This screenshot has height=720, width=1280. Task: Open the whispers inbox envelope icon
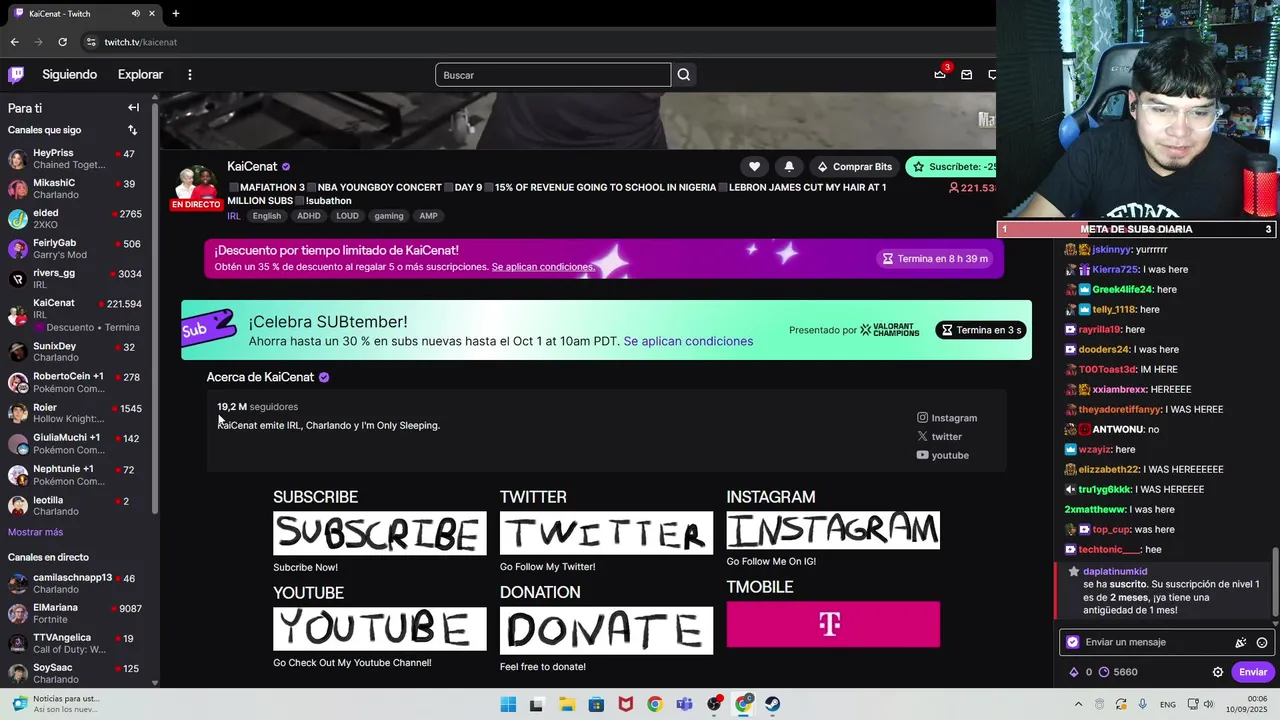click(x=966, y=74)
